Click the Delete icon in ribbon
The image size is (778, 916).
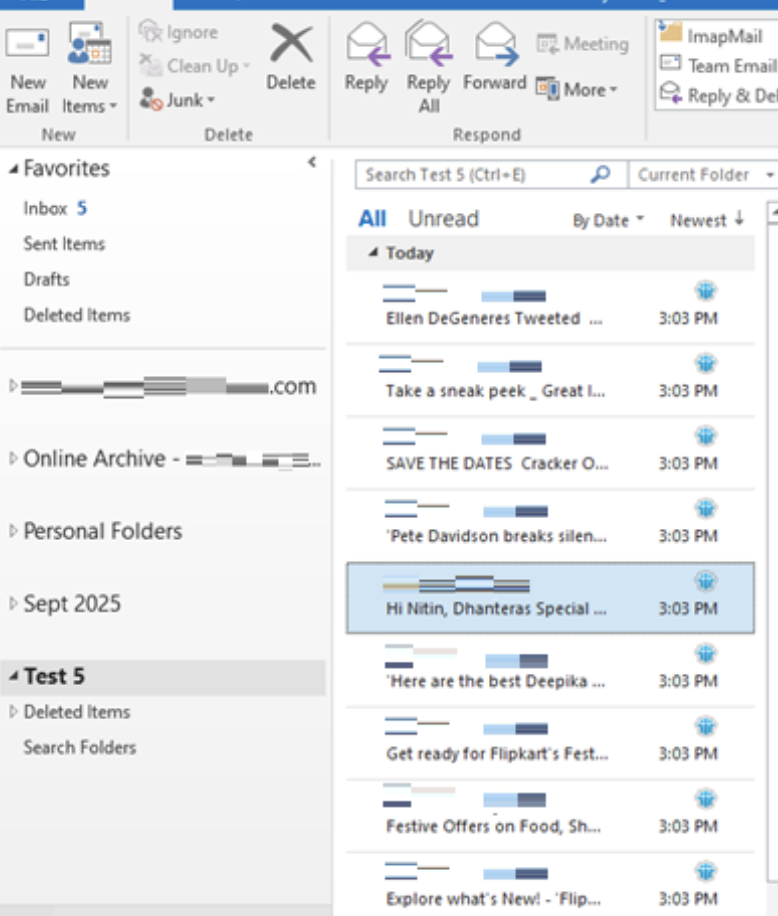[291, 47]
